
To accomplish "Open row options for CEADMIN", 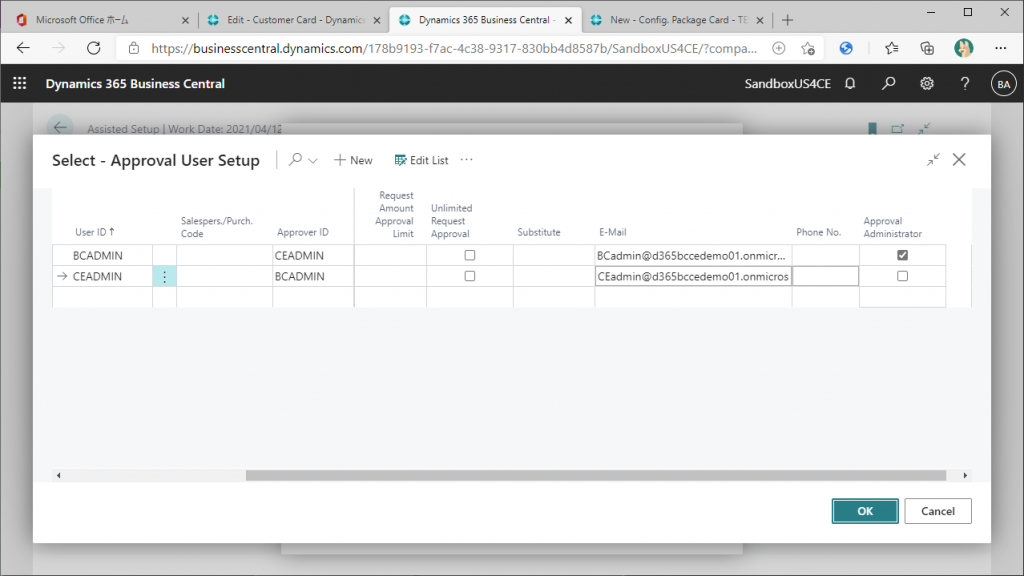I will [x=165, y=276].
